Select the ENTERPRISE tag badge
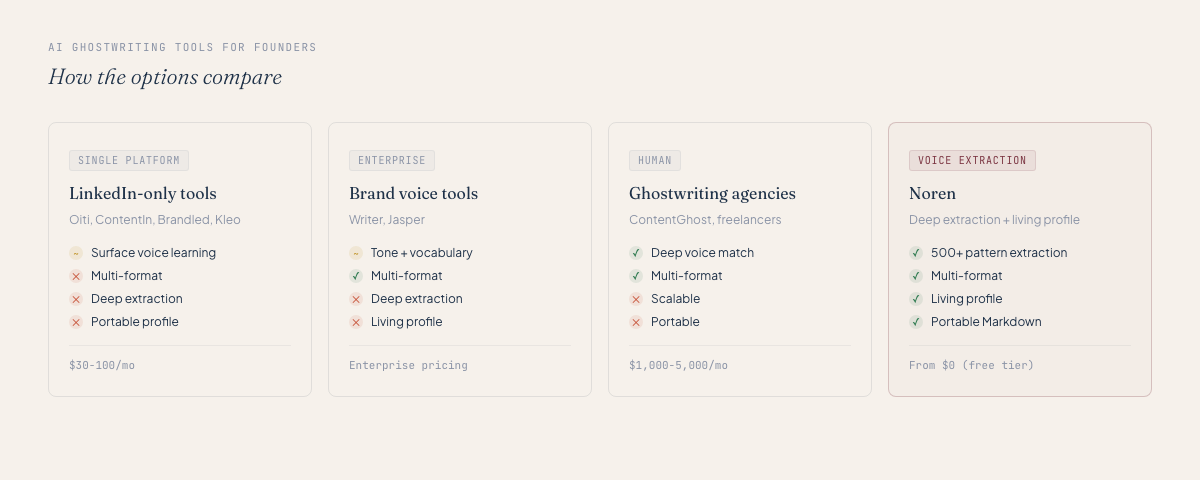 392,160
